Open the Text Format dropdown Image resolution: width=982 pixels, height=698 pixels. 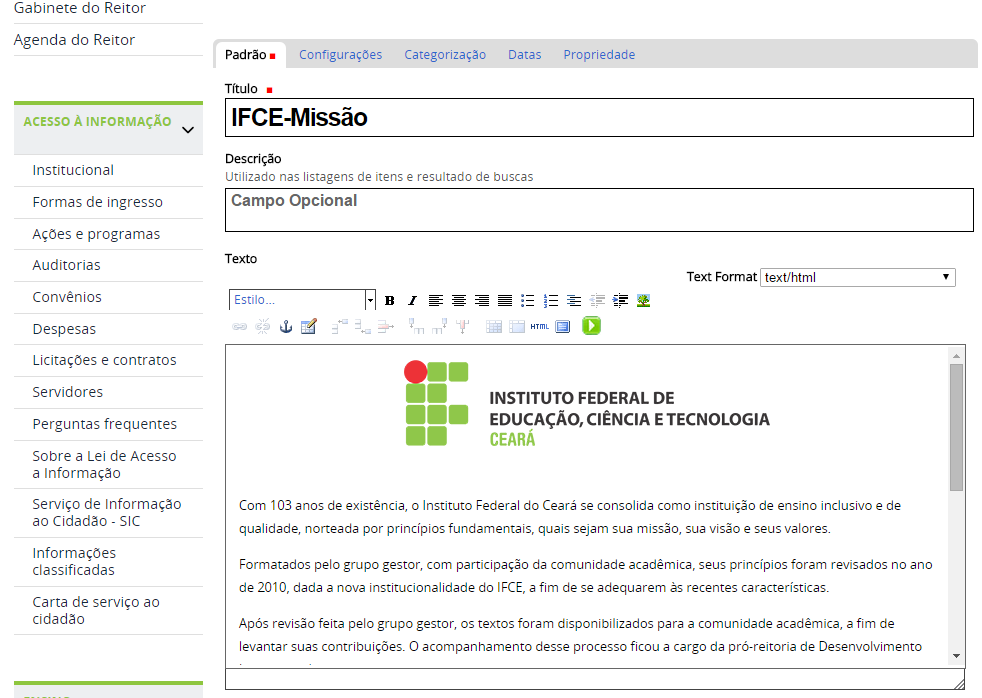(x=857, y=277)
